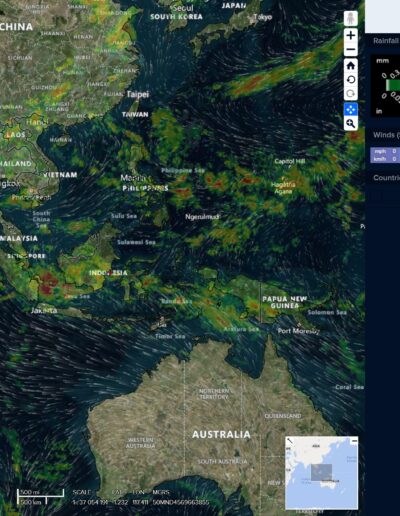
Task: Click the mph/km/h wind speed legend
Action: click(385, 155)
